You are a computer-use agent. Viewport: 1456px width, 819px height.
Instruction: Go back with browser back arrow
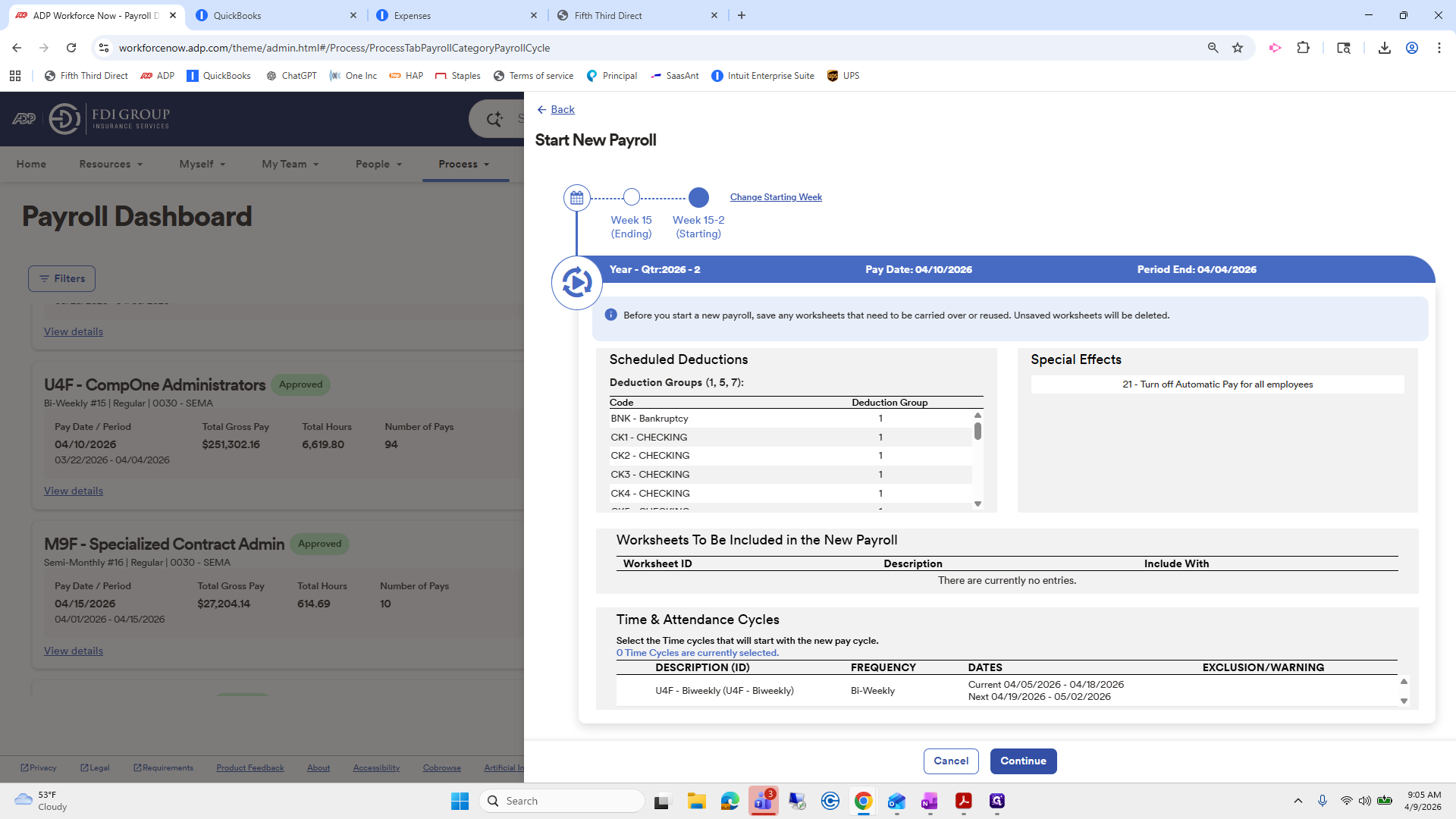[17, 48]
